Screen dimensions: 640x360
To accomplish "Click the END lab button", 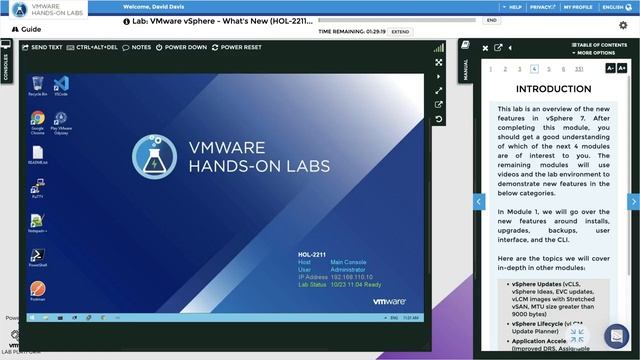I will pyautogui.click(x=491, y=20).
